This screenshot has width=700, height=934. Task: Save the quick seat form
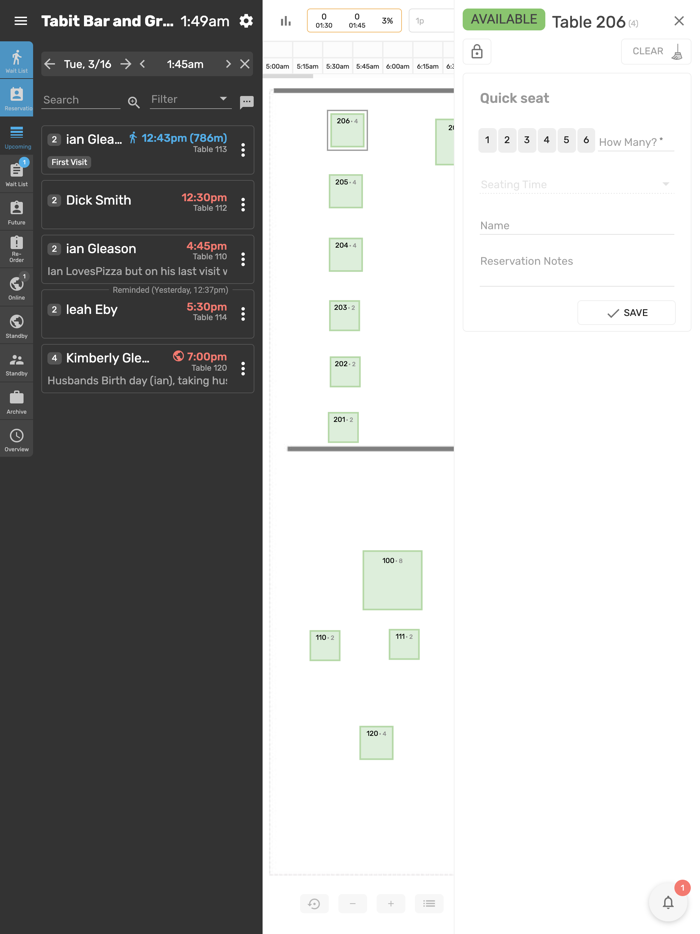pyautogui.click(x=627, y=313)
